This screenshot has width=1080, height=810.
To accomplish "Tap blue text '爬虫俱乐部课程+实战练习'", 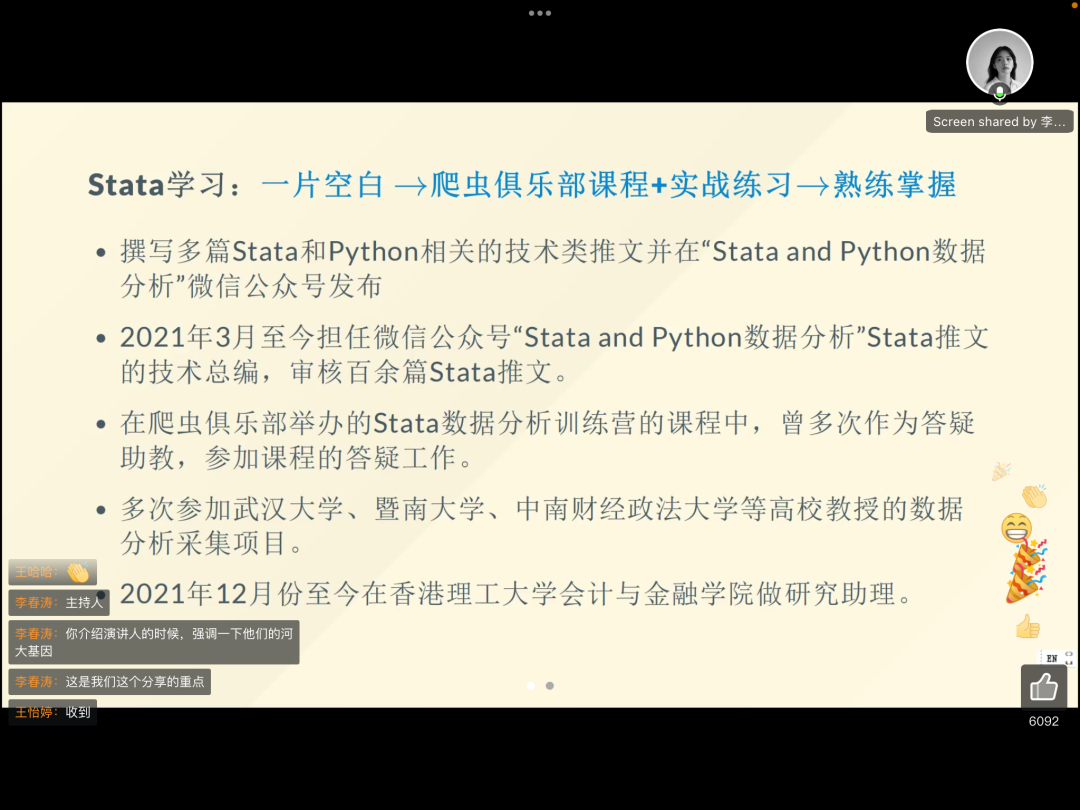I will coord(611,185).
